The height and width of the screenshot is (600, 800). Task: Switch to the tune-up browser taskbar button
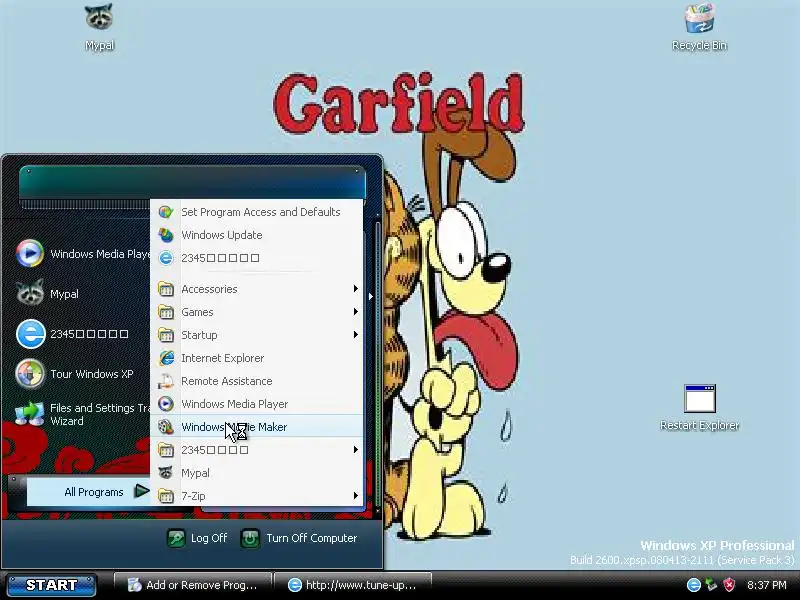click(353, 585)
